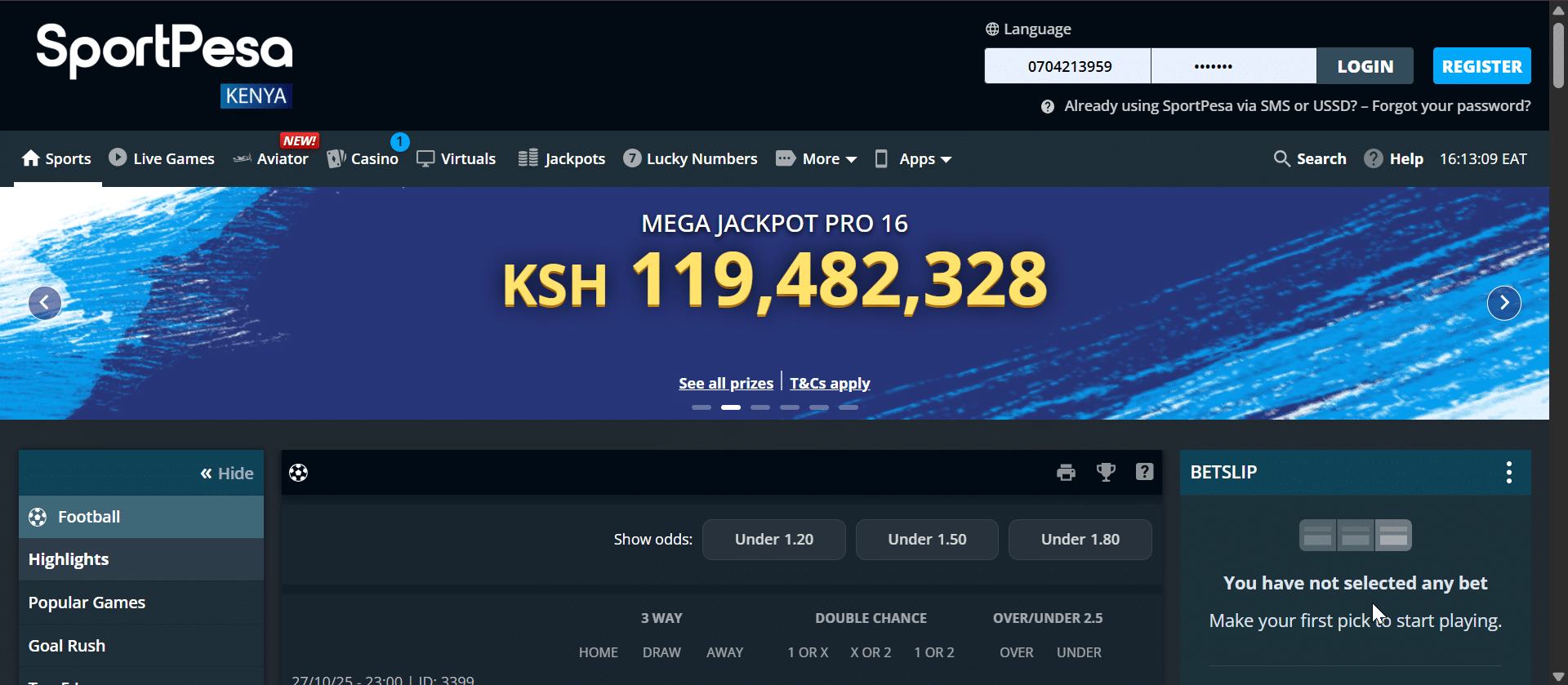The image size is (1568, 685).
Task: Click the phone number input field
Action: pyautogui.click(x=1068, y=66)
